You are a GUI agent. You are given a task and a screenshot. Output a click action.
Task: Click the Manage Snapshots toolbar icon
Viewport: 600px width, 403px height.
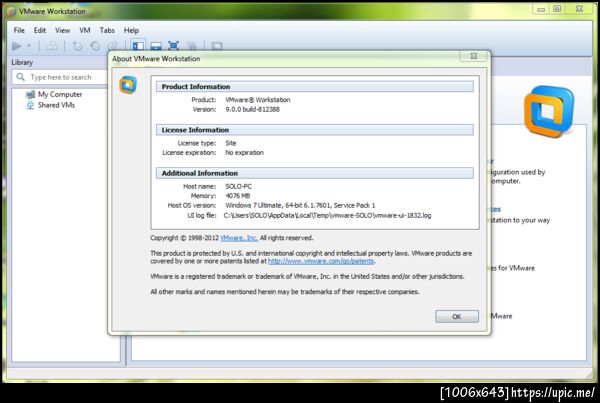112,46
